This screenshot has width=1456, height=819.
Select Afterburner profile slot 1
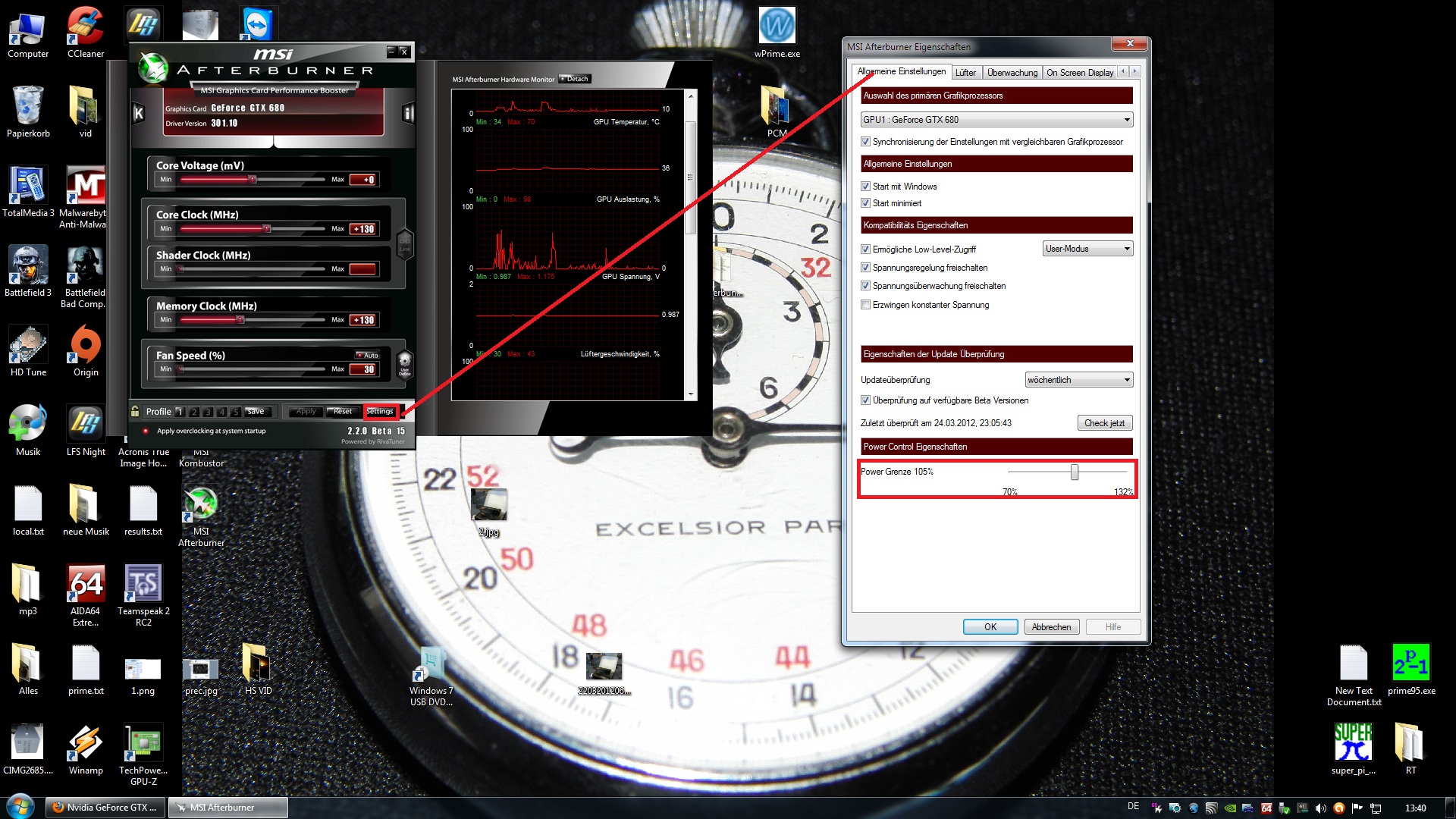[x=180, y=412]
